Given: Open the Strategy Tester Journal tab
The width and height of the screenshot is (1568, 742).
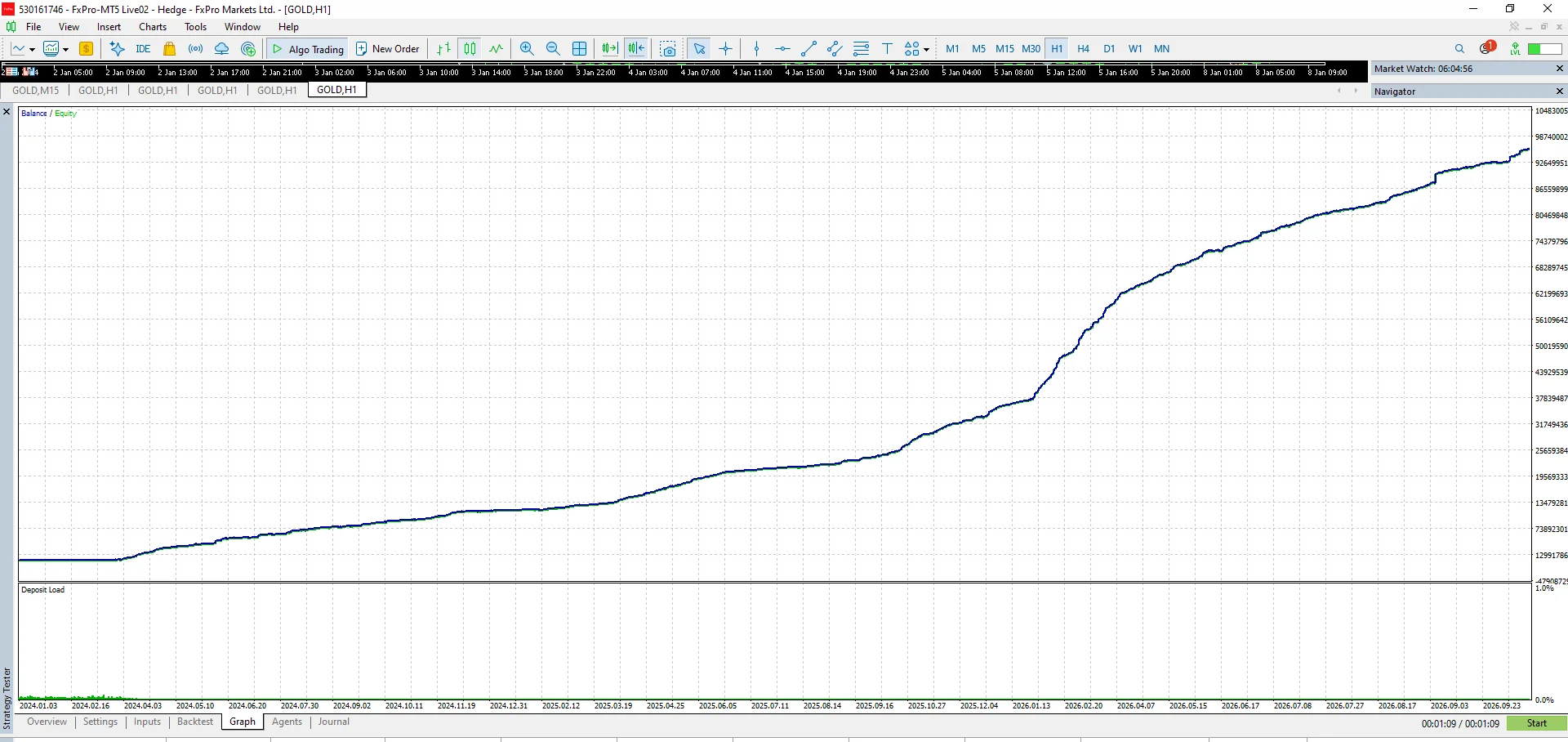Looking at the screenshot, I should (333, 722).
